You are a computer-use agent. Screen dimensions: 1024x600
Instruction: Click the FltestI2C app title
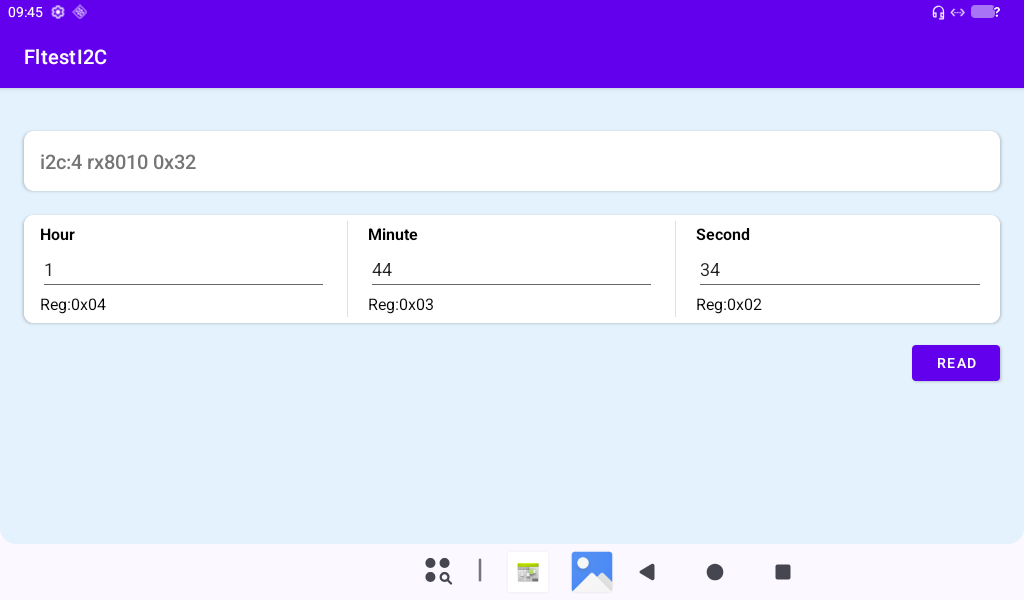(x=65, y=57)
